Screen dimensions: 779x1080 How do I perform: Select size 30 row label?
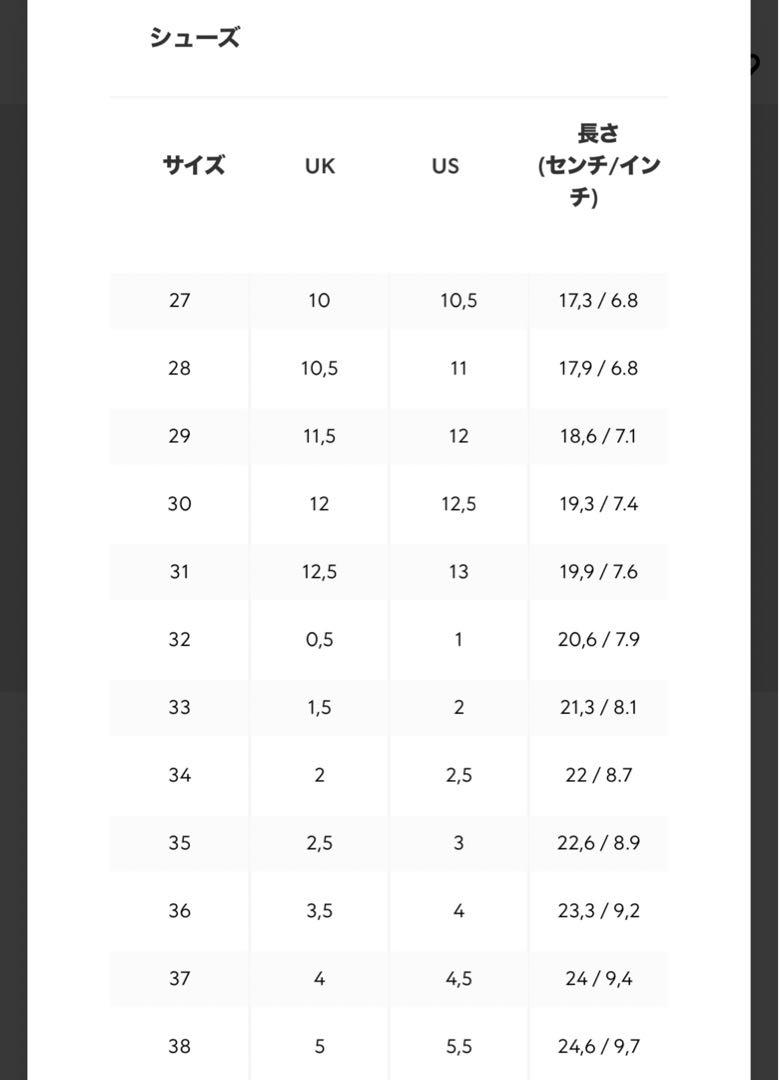coord(179,504)
